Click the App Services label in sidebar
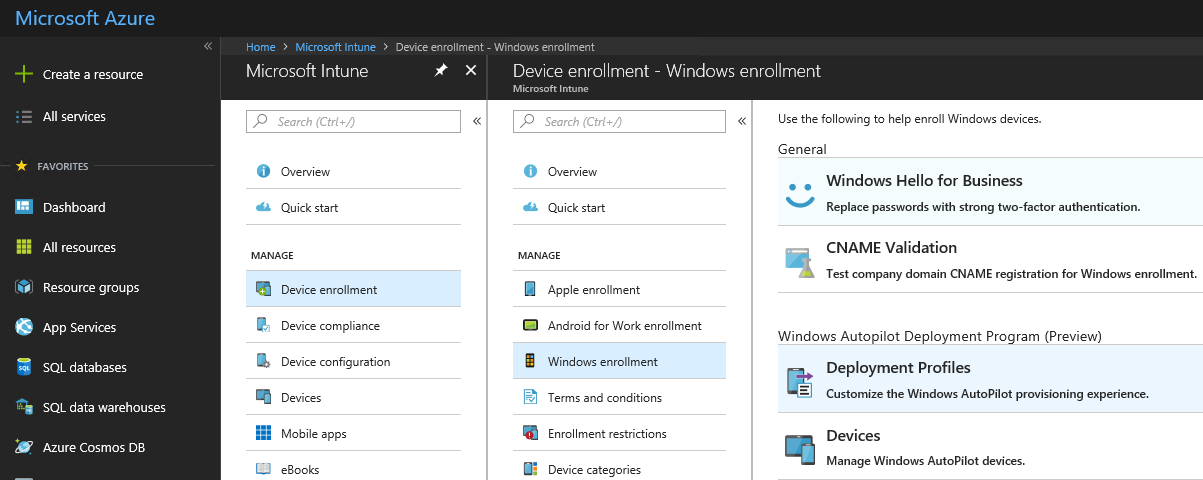Viewport: 1203px width, 480px height. coord(80,327)
